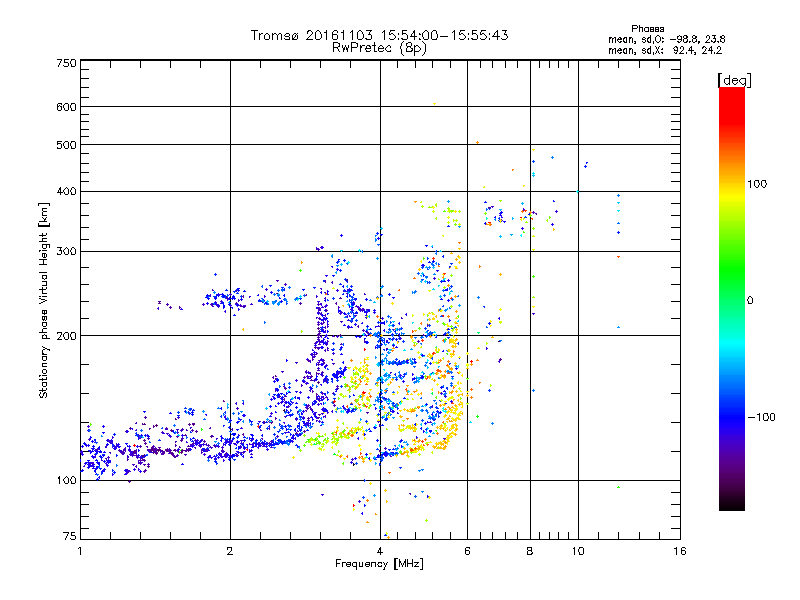Click the x-axis tick label '4'
800x600 pixels.
tap(380, 551)
